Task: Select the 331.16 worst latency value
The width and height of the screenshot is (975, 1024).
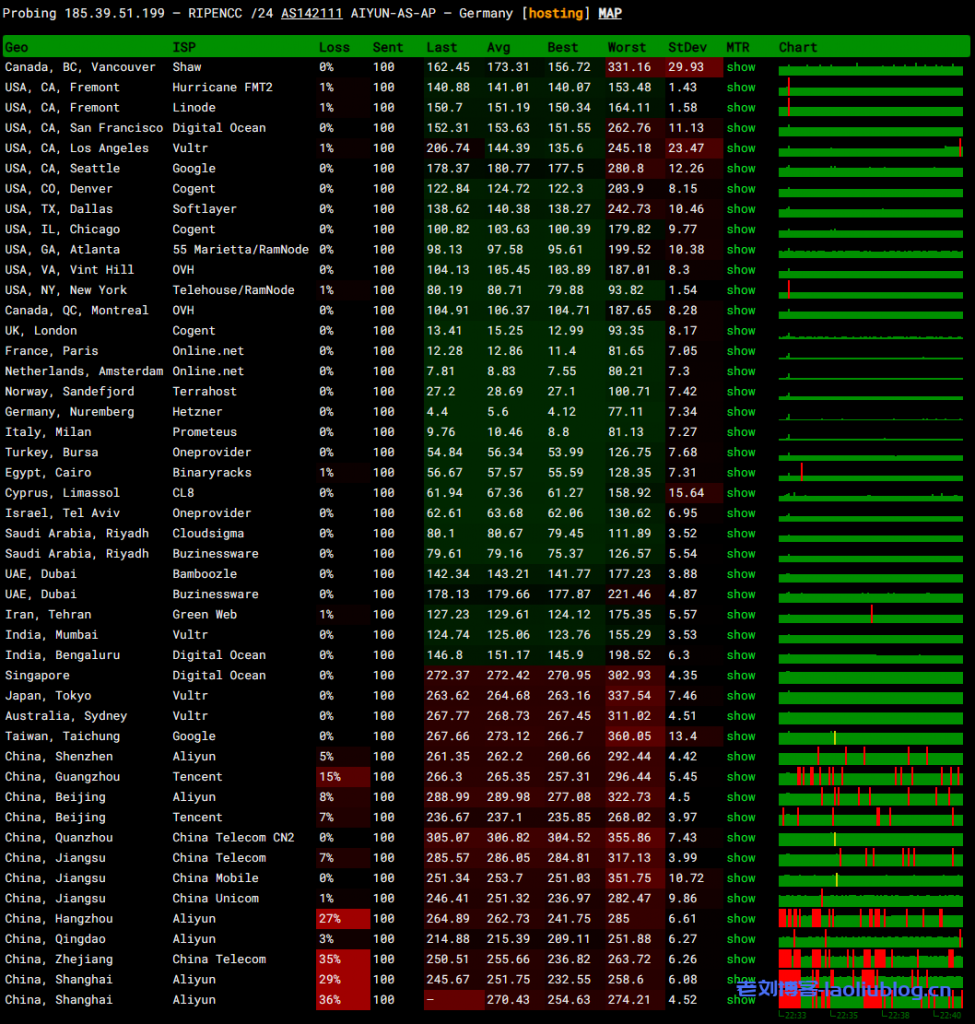Action: (x=629, y=67)
